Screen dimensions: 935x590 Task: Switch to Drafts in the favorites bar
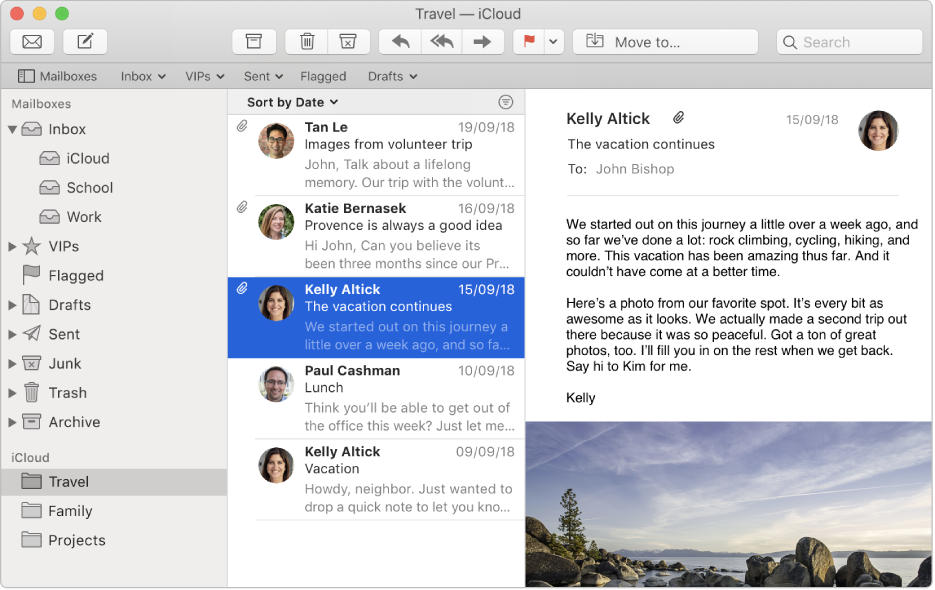point(392,76)
